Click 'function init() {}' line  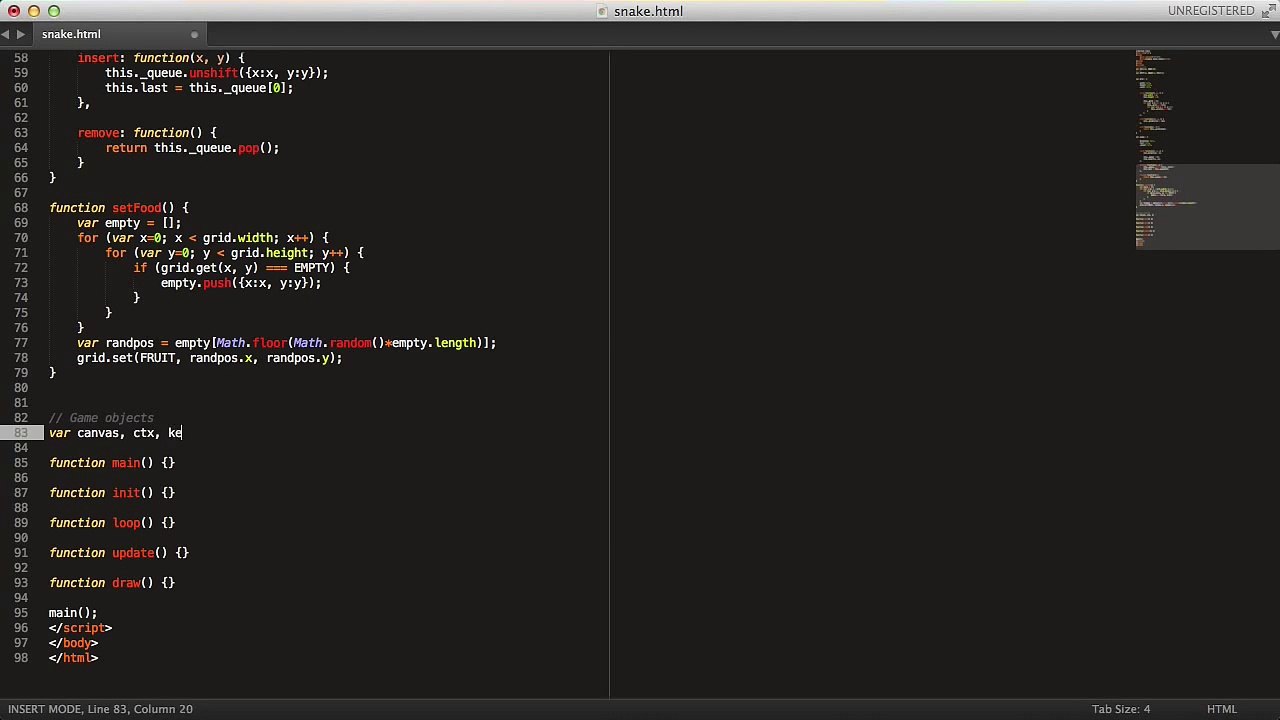pos(112,493)
